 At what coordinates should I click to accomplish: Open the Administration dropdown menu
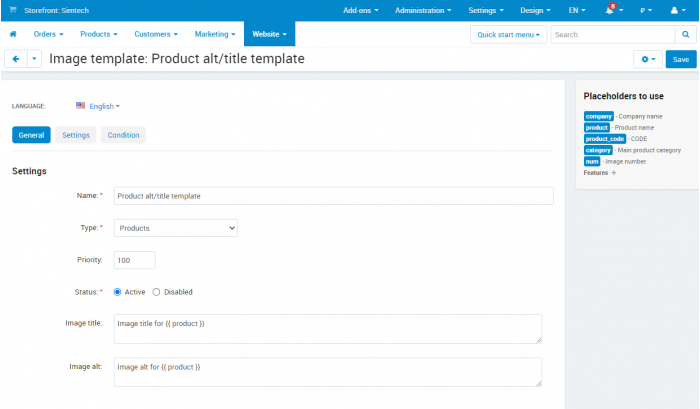pos(423,10)
